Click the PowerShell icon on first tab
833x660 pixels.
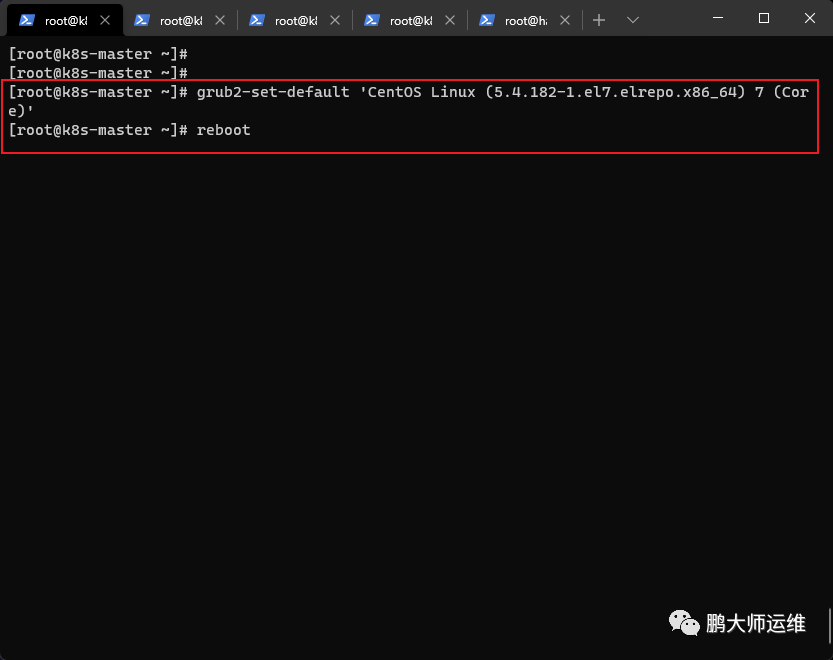tap(27, 20)
